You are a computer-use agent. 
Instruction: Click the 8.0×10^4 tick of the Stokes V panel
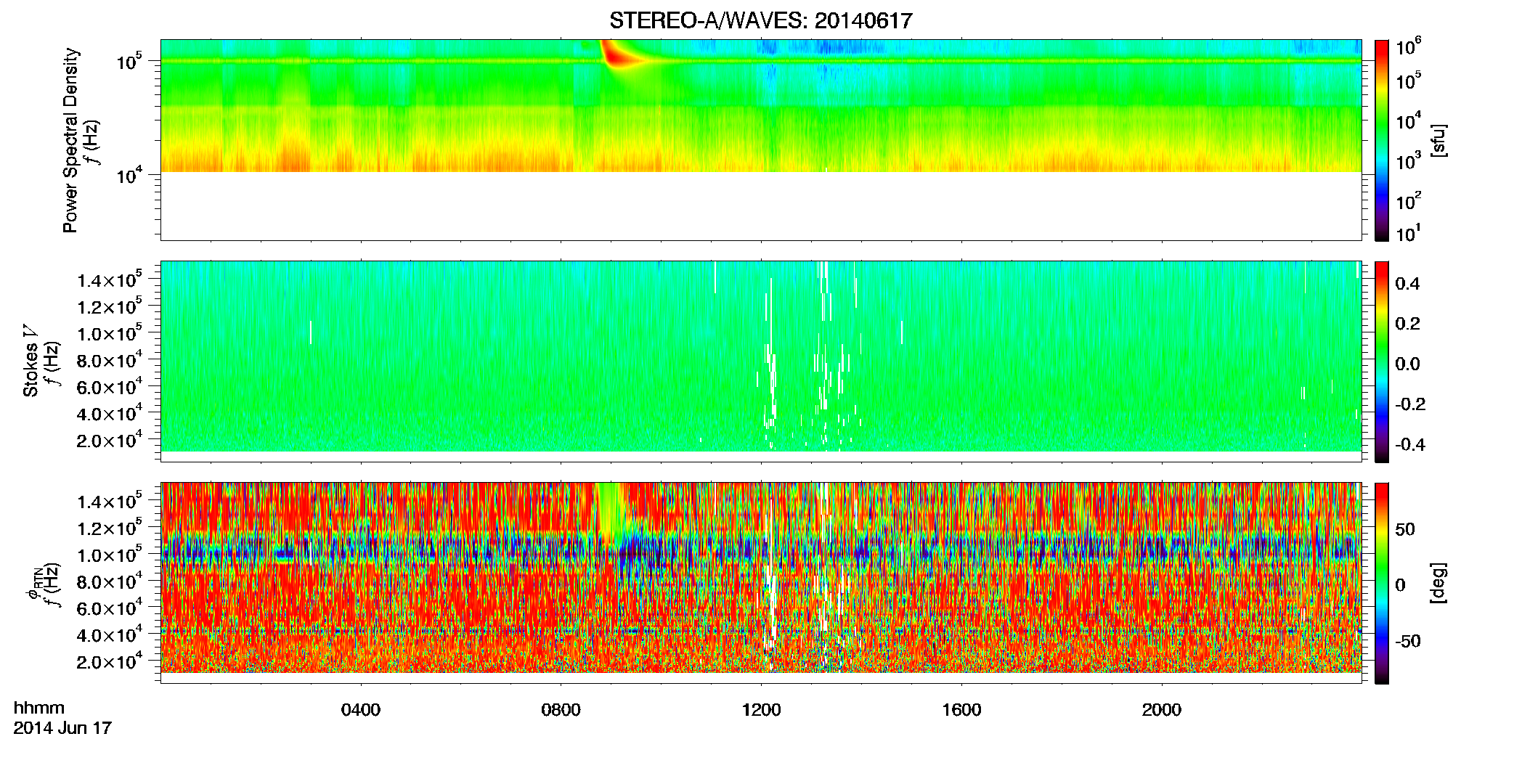tap(110, 359)
